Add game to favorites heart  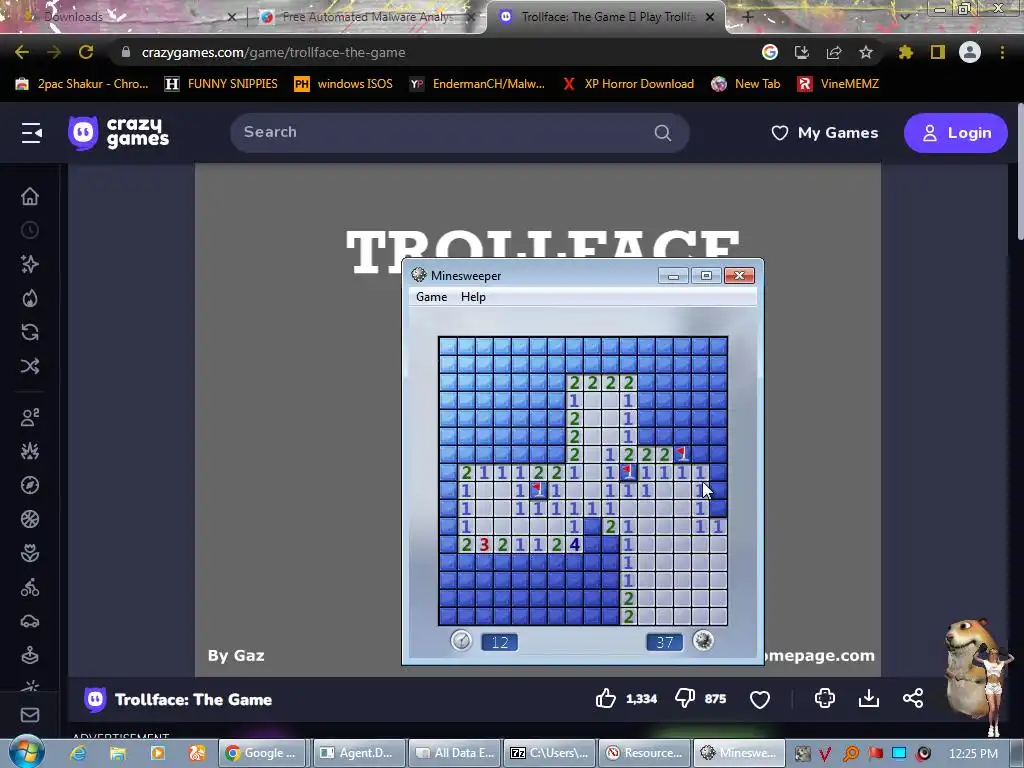[x=760, y=699]
